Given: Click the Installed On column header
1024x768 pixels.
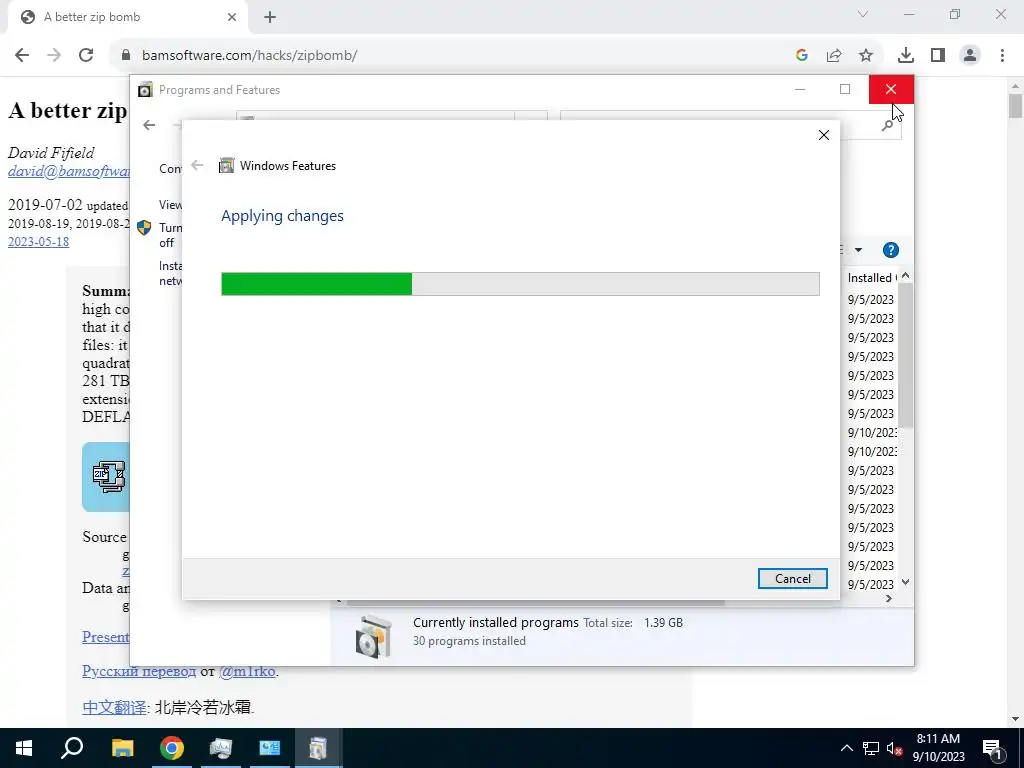Looking at the screenshot, I should [871, 278].
